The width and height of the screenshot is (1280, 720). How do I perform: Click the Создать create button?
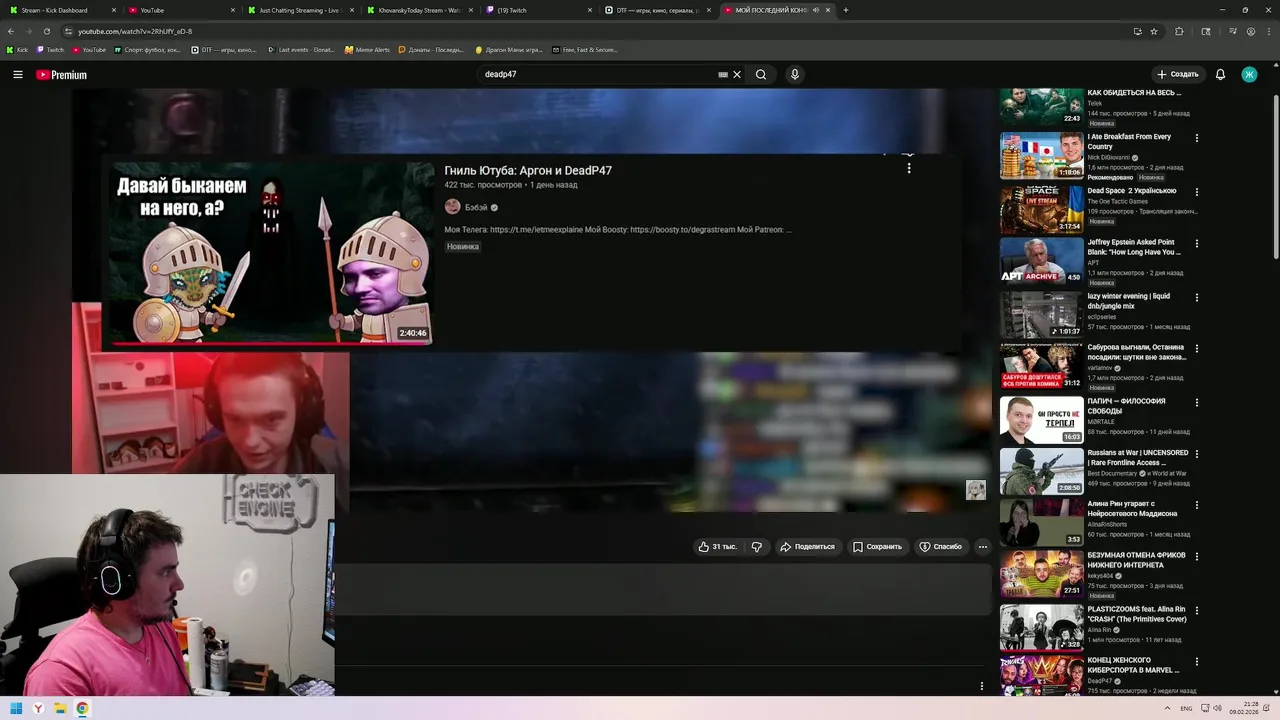[x=1177, y=74]
